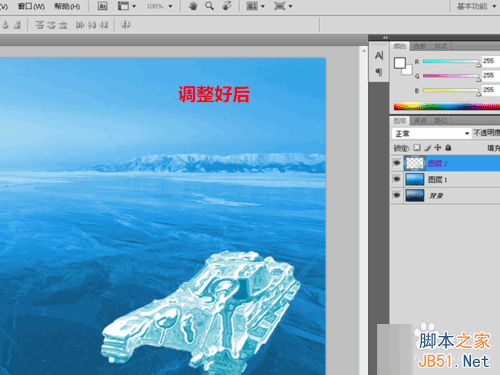Switch to the 图层 layers tab
This screenshot has height=375, width=500.
tap(400, 121)
